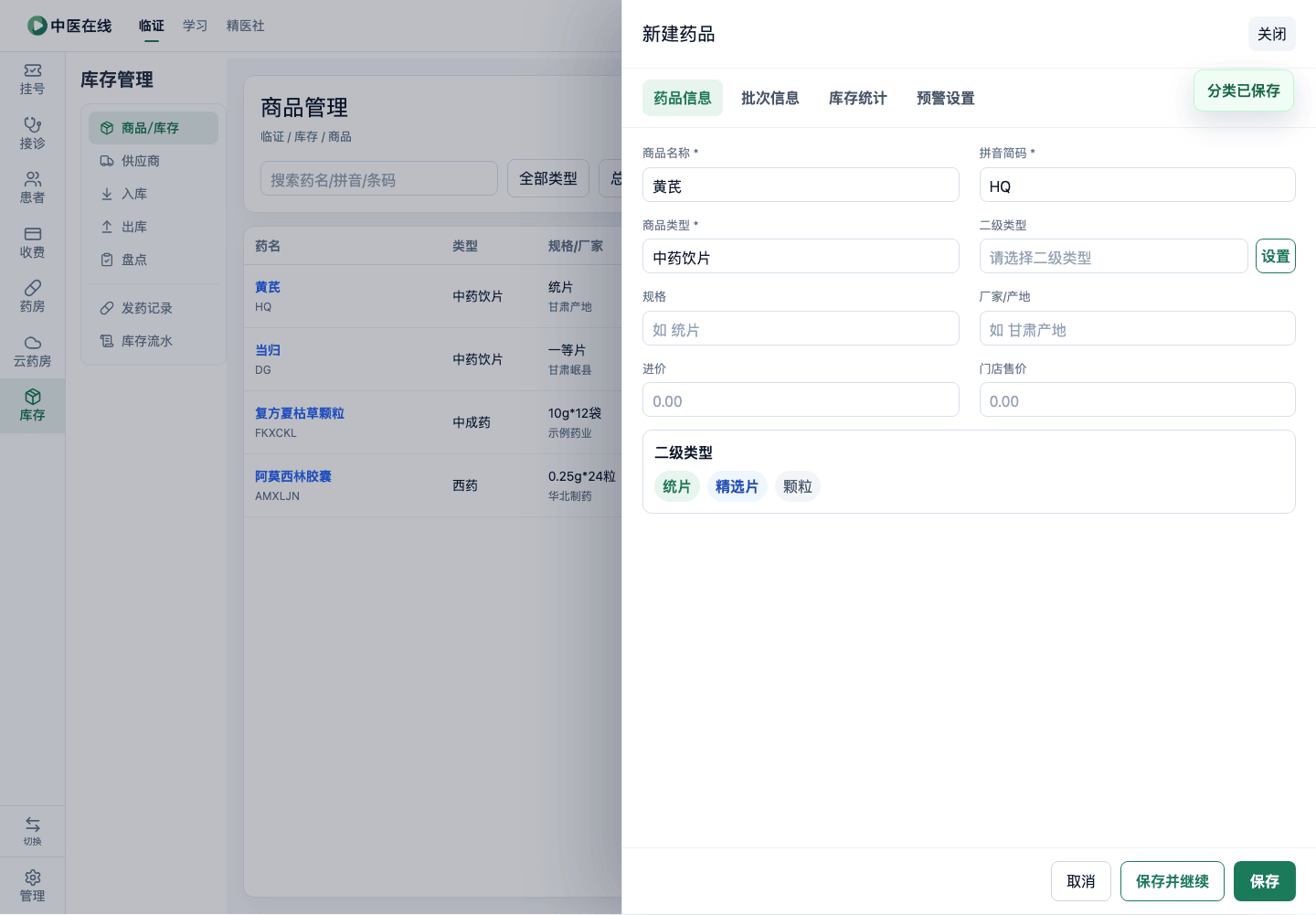Click the 商品/库存 box icon

pyautogui.click(x=107, y=128)
